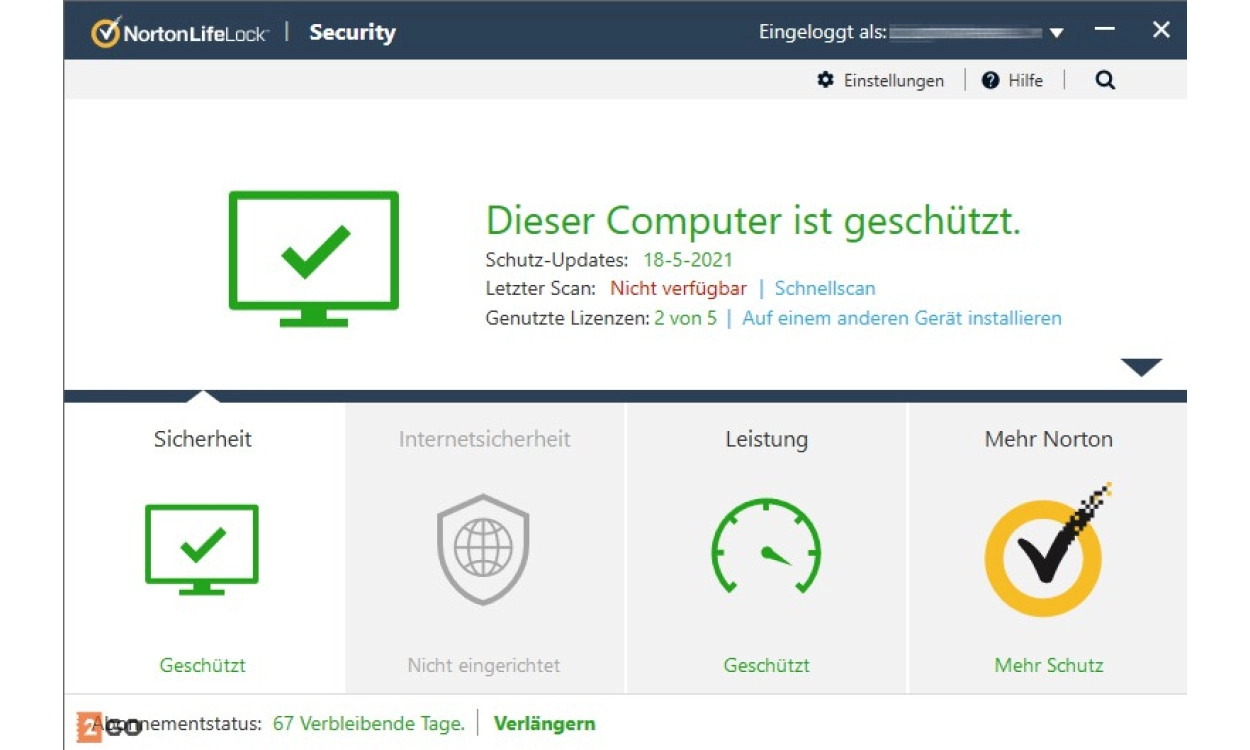The height and width of the screenshot is (750, 1250).
Task: Click the NortonLifeLock logo in title bar
Action: (x=180, y=32)
